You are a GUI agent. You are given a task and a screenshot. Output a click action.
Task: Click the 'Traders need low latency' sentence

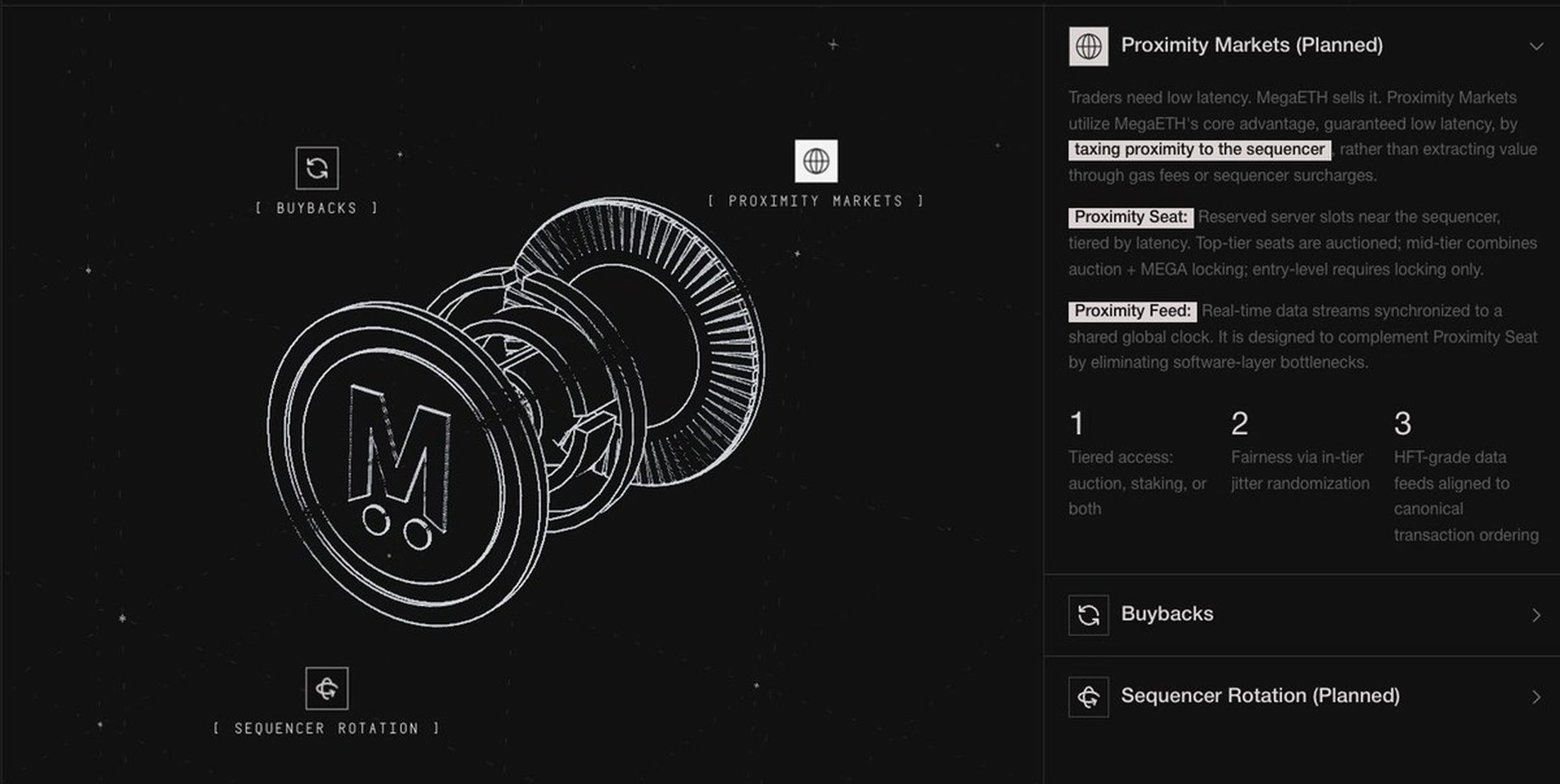(x=1161, y=98)
